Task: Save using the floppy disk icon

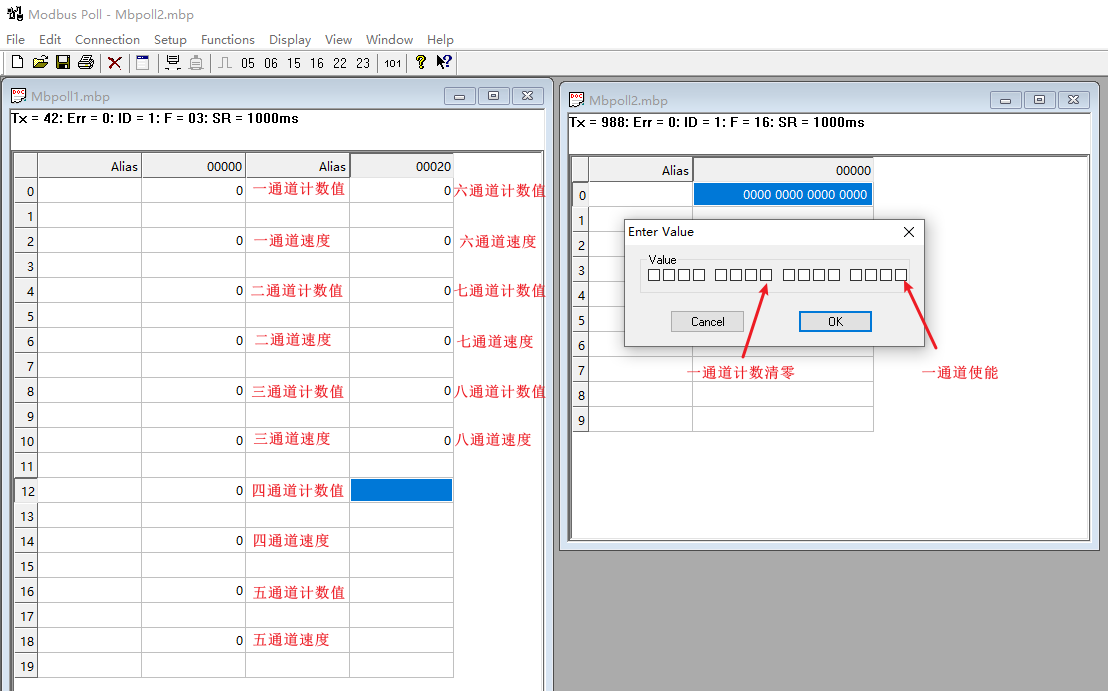Action: [63, 63]
